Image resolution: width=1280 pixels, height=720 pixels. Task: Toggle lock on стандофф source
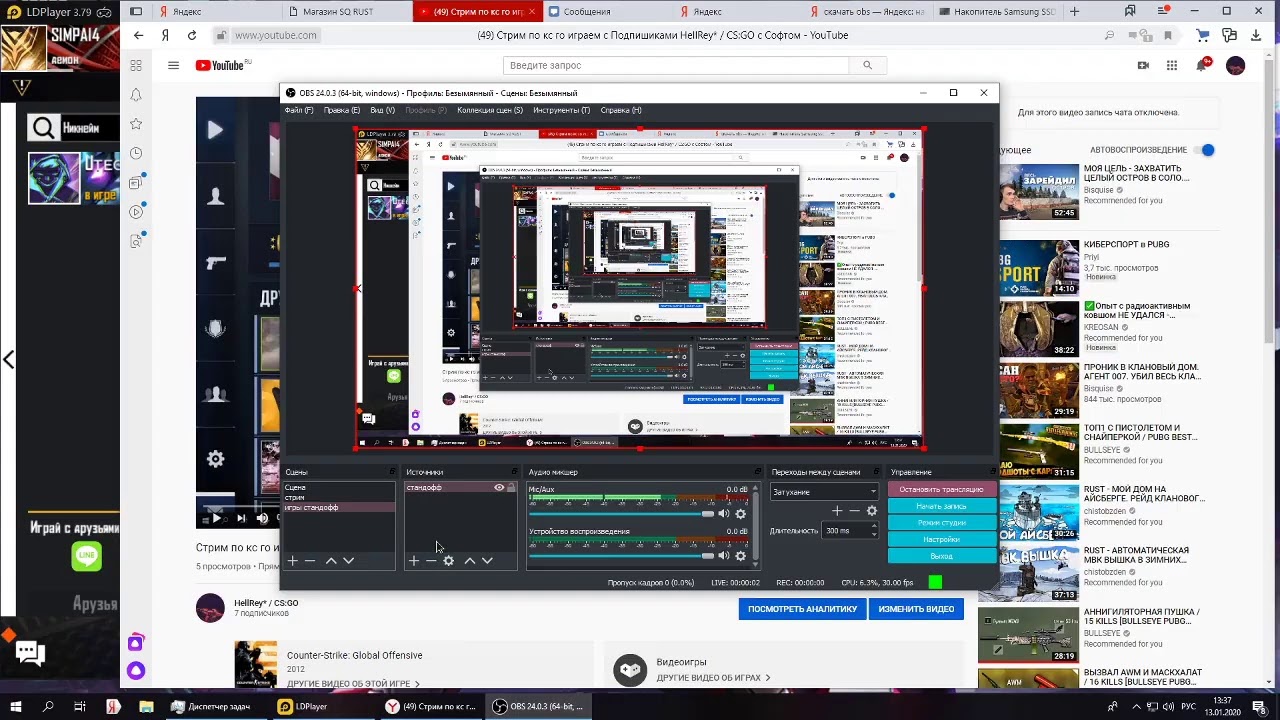(x=511, y=488)
